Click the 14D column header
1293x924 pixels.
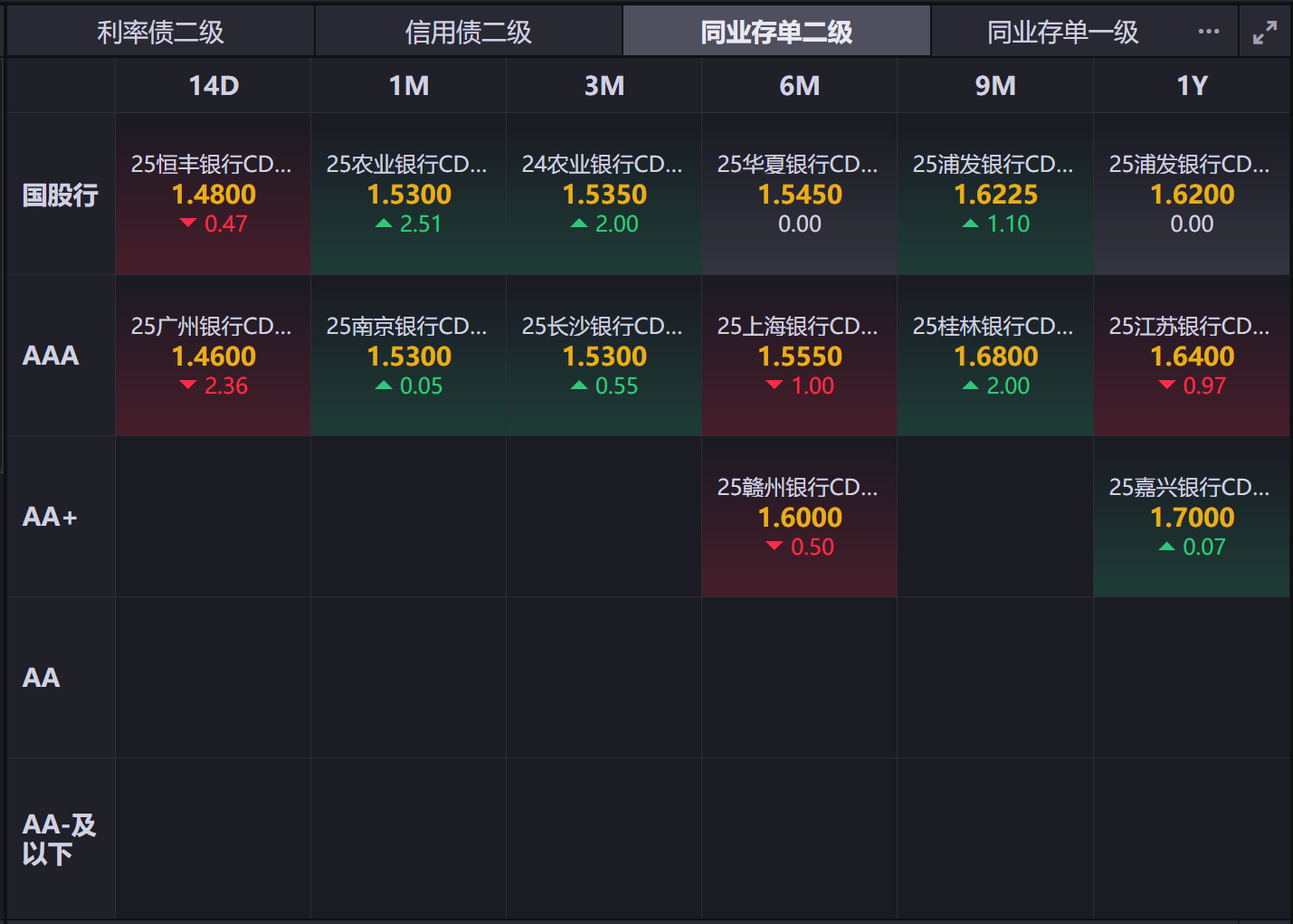[x=214, y=86]
